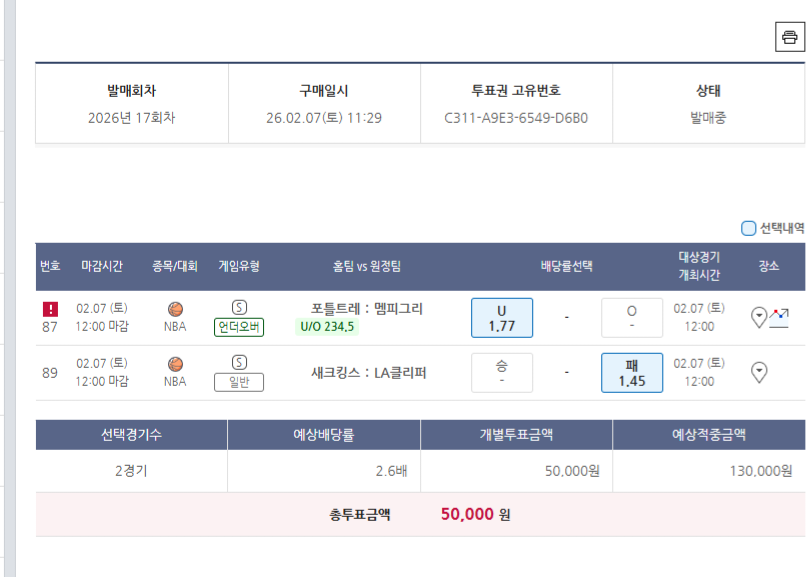Open venue location pin for match 89

click(x=759, y=372)
